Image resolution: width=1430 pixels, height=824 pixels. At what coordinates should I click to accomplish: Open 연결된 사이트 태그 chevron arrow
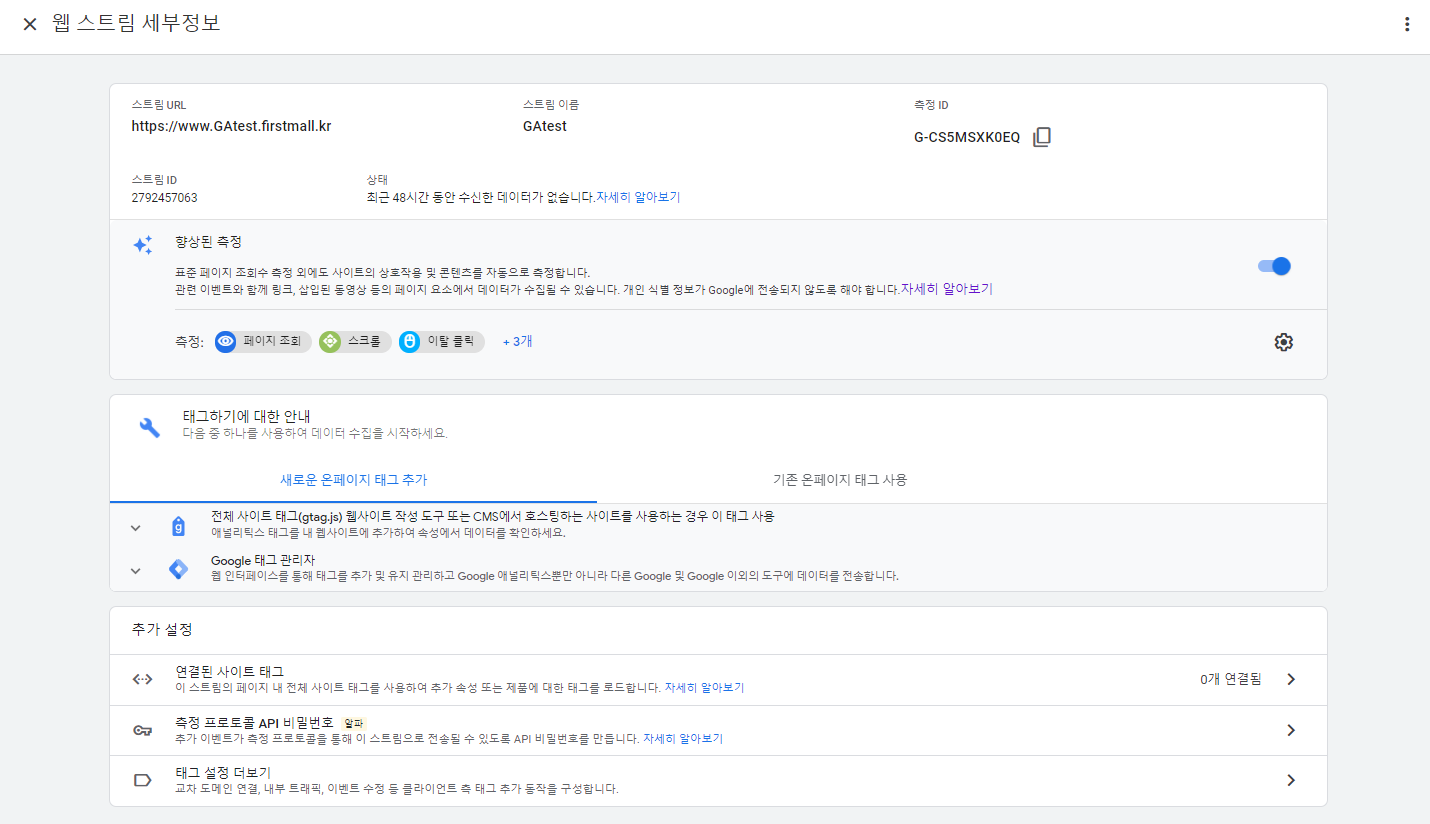coord(1291,679)
